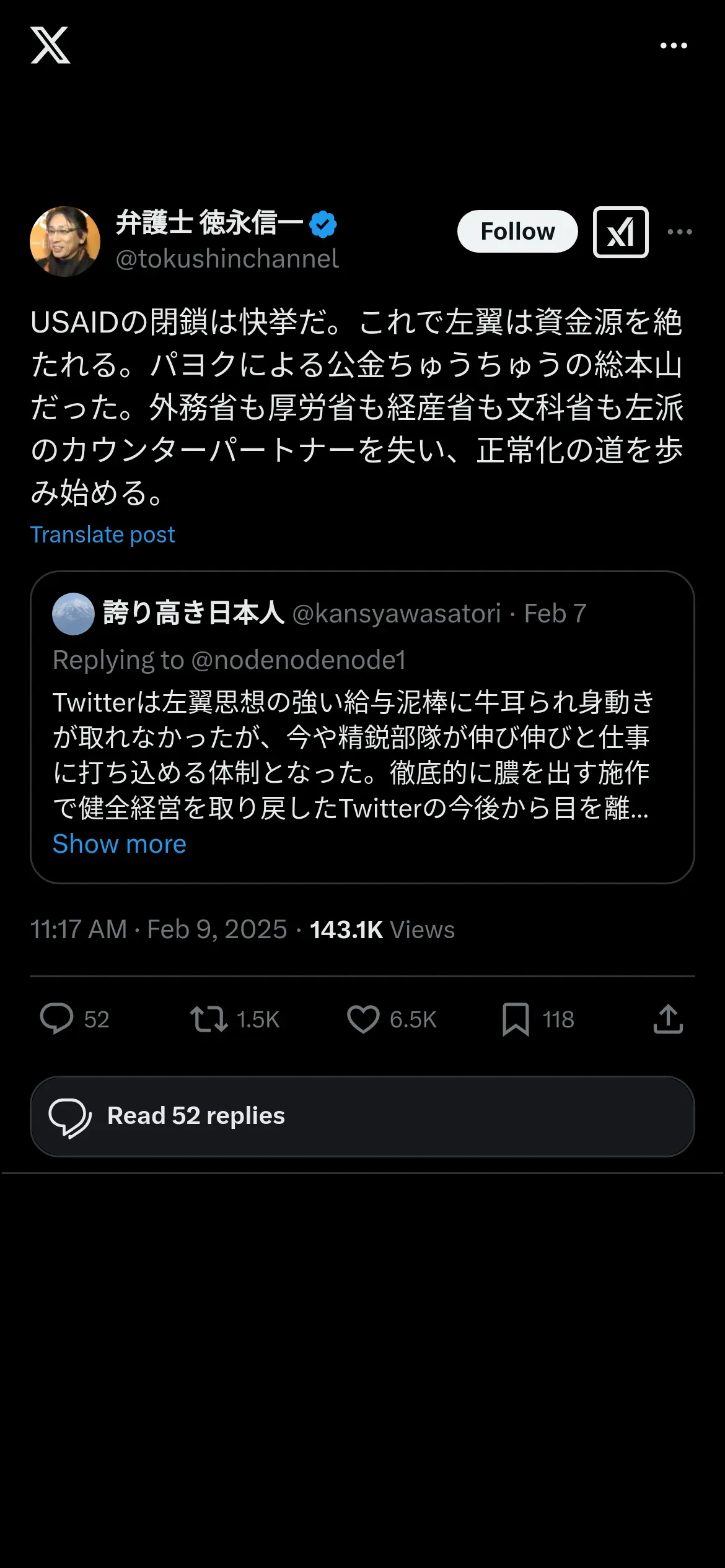
Task: Open the Read 52 replies button
Action: (x=362, y=1116)
